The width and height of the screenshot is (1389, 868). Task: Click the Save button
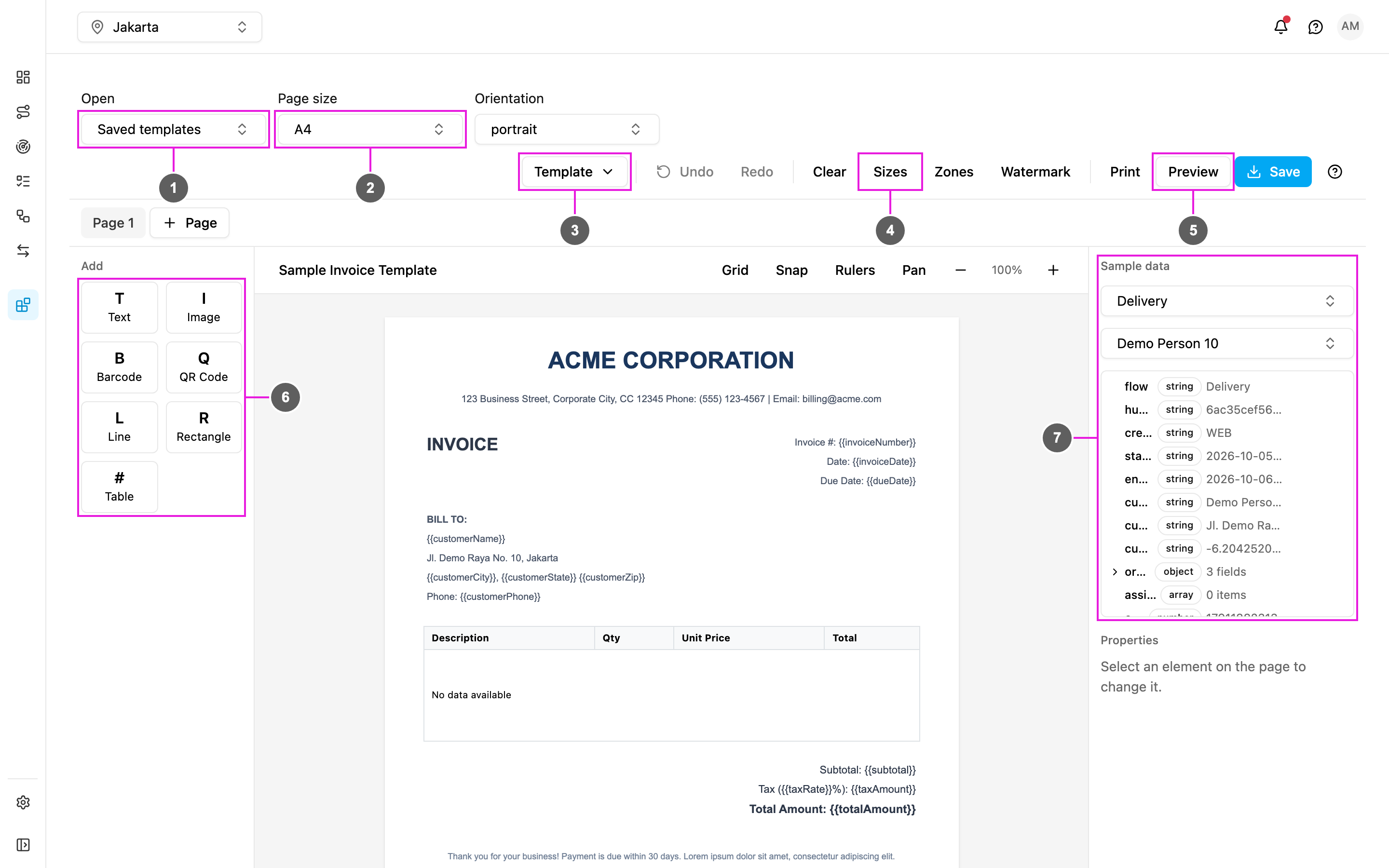(x=1273, y=172)
